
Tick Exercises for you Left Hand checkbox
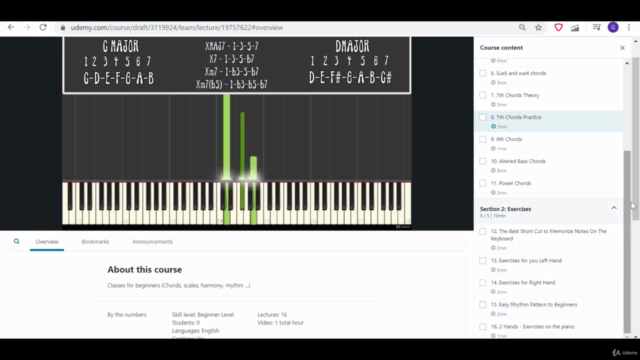point(483,260)
